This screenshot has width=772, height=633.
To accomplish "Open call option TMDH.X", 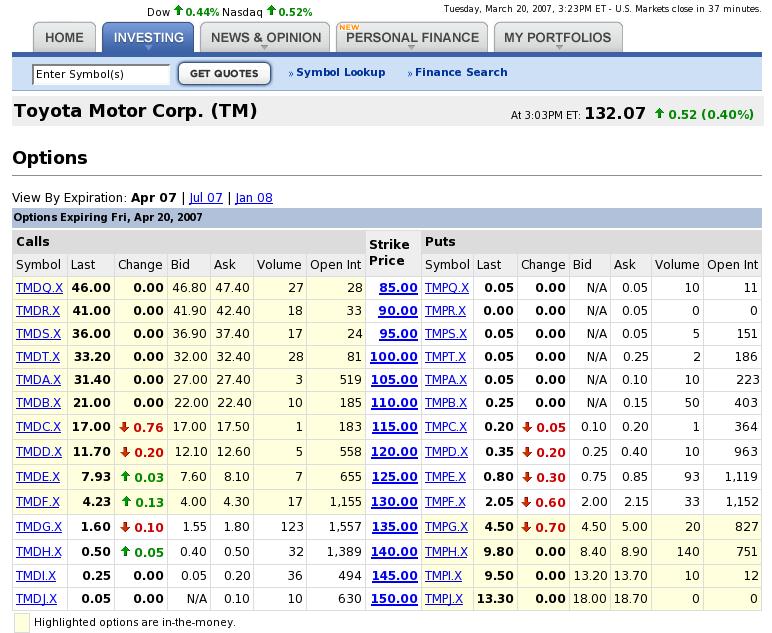I will click(x=39, y=552).
